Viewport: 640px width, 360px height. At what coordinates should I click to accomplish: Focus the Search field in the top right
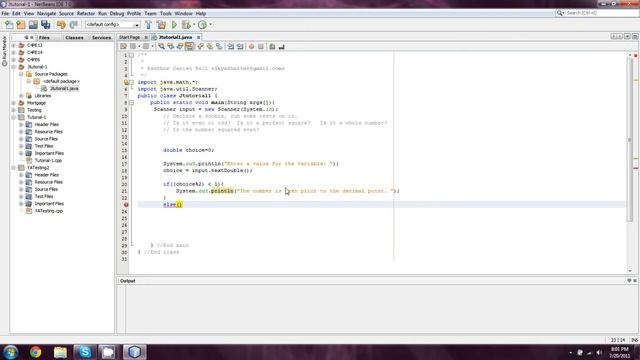598,13
